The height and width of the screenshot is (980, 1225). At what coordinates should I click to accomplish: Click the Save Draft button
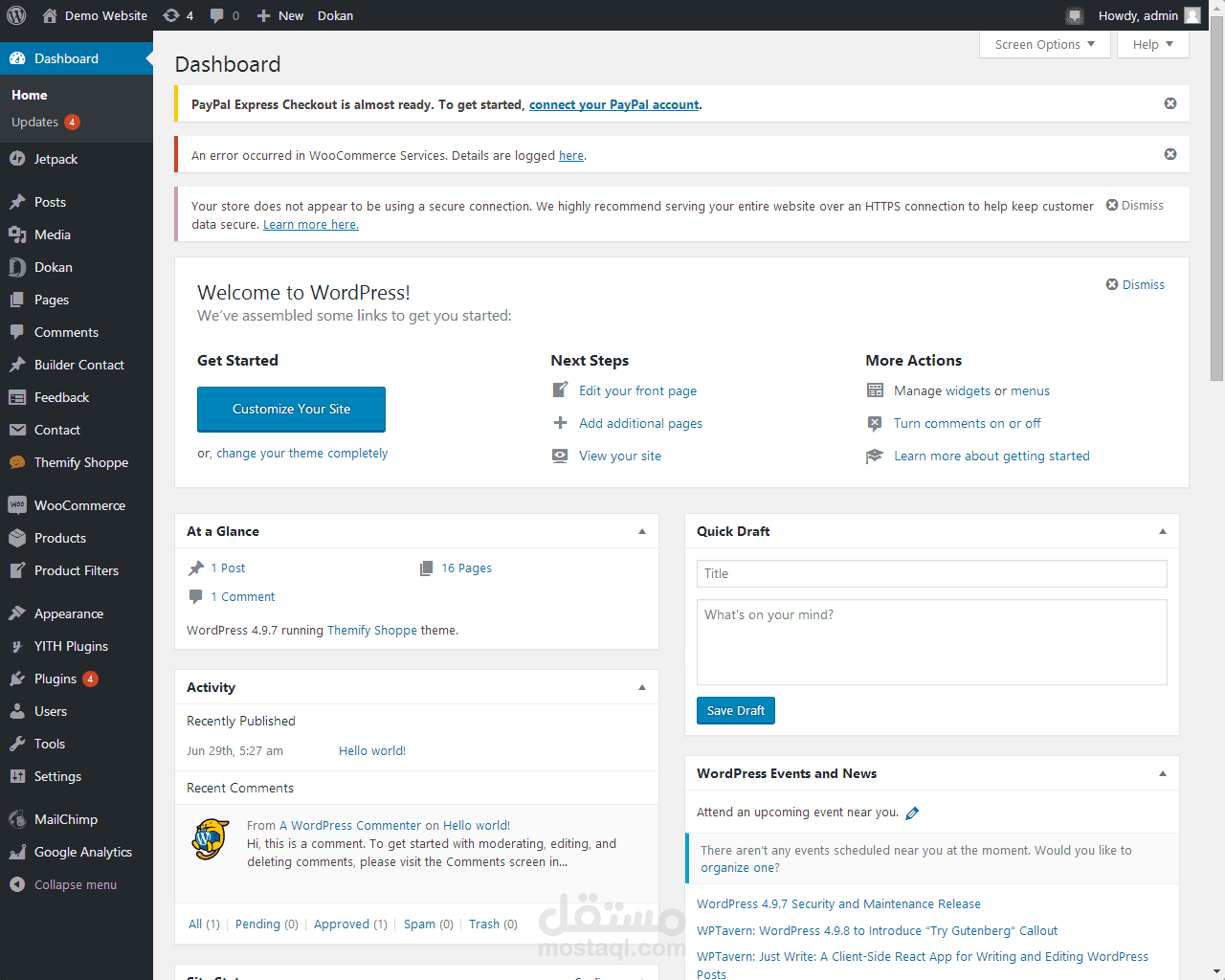(x=736, y=710)
